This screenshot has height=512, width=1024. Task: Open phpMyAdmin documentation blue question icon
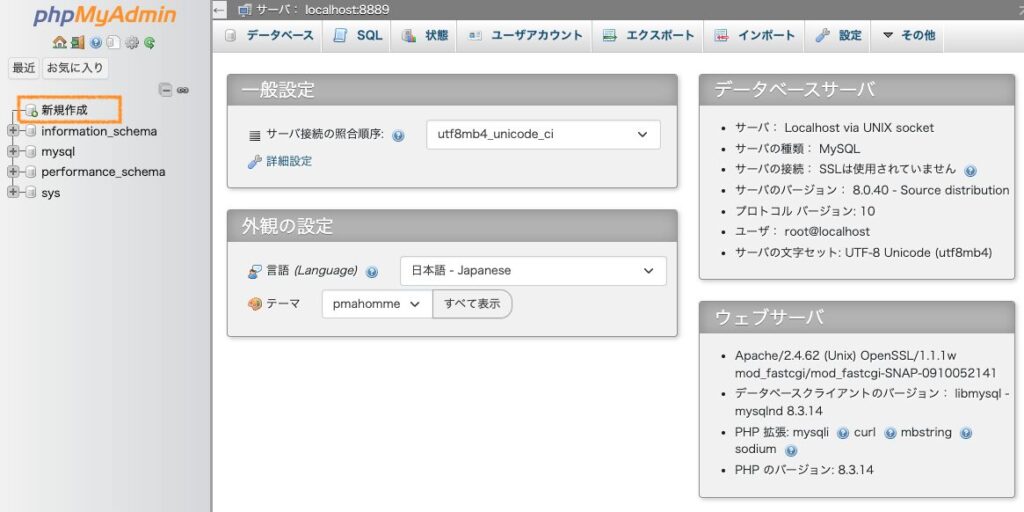(x=96, y=42)
